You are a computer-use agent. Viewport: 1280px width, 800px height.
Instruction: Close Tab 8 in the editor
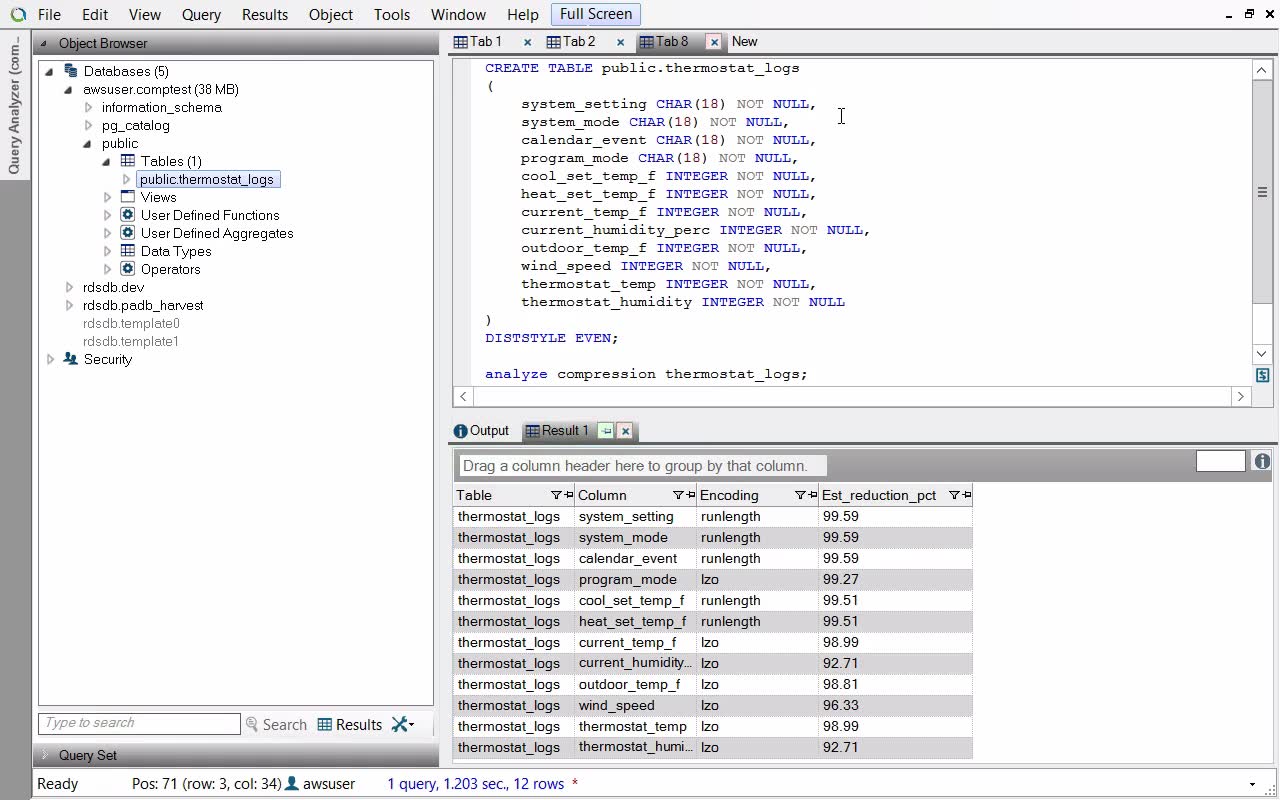click(713, 42)
